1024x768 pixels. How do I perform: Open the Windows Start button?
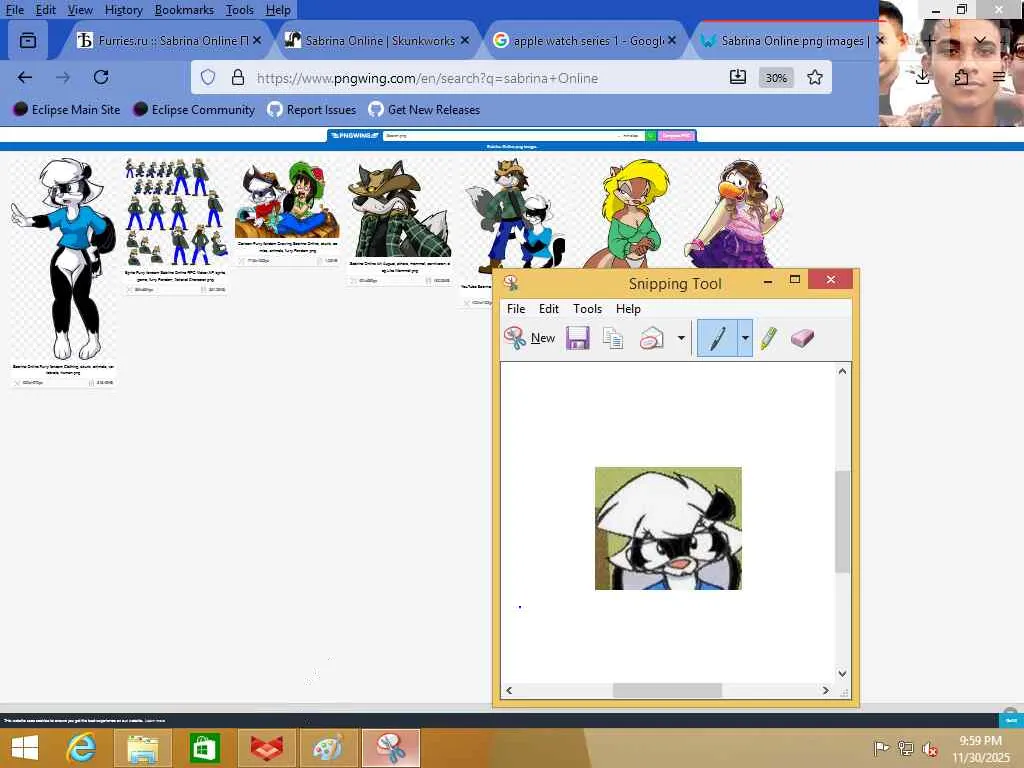[25, 748]
